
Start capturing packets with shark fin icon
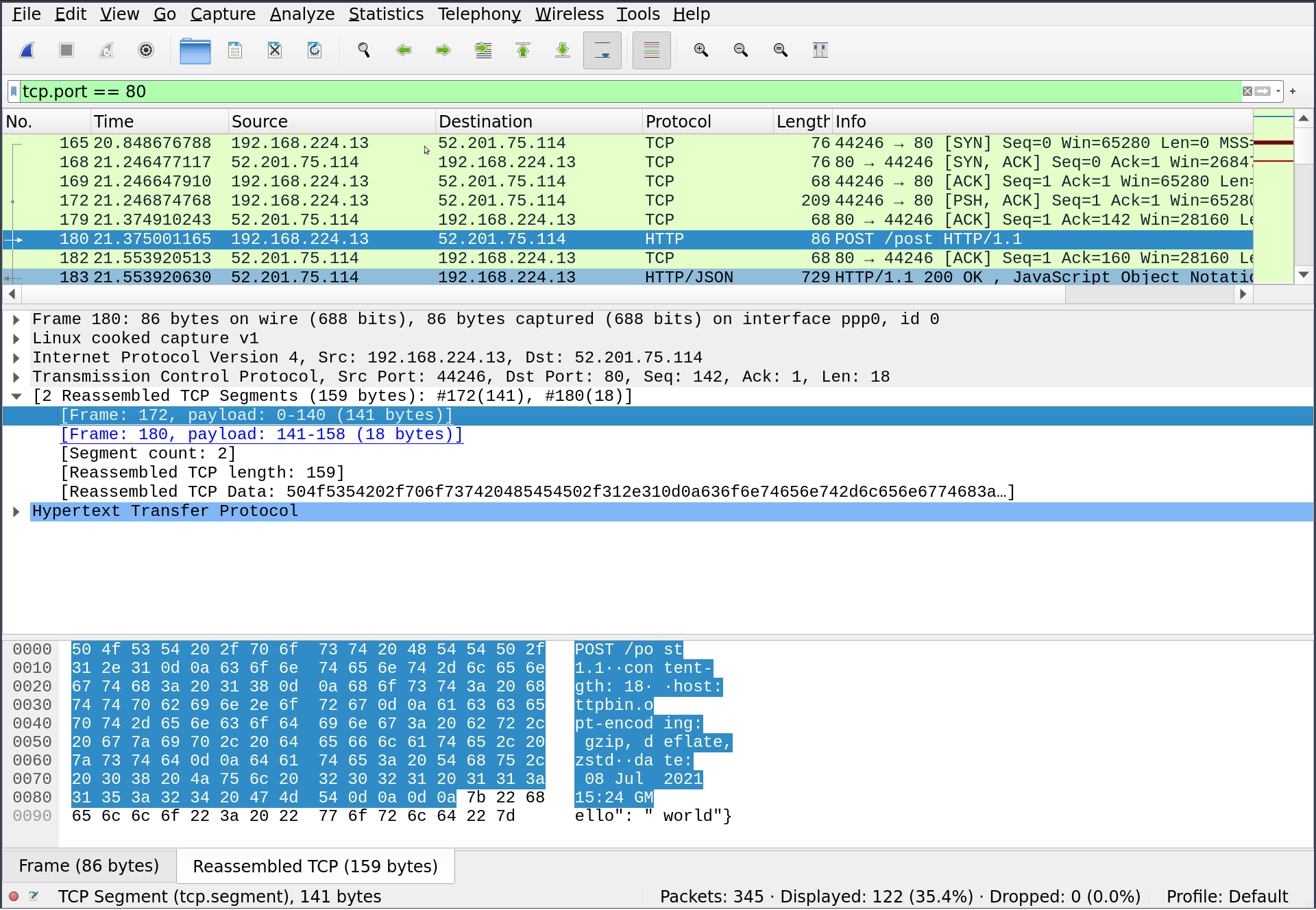coord(27,50)
